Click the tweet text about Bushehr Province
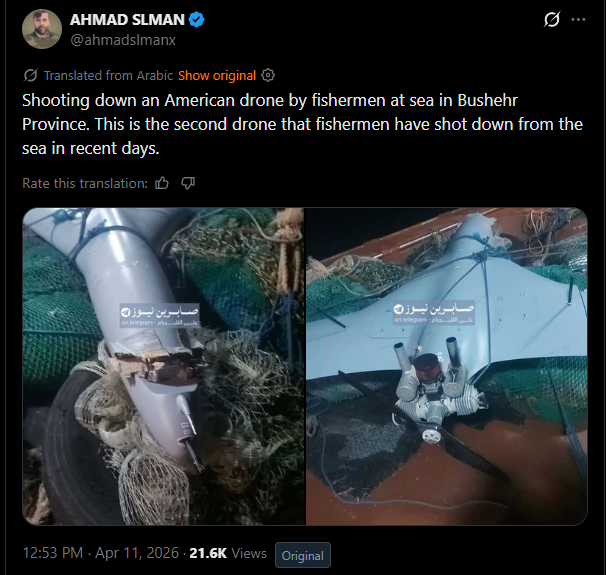 (x=302, y=124)
